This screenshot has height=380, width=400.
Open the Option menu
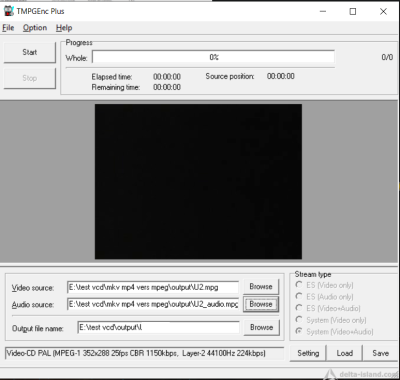click(x=35, y=28)
